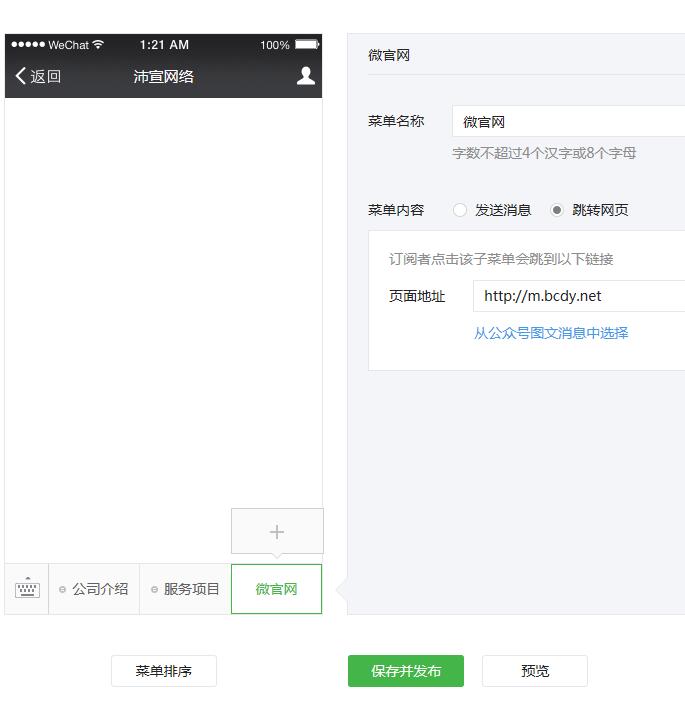Click the 沛宣网络 title in header
The height and width of the screenshot is (705, 685).
[164, 76]
